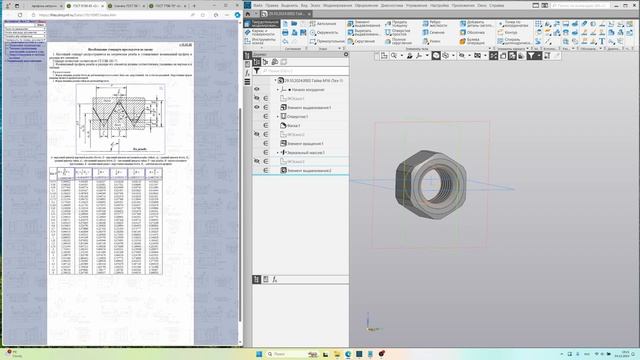640x360 pixels.
Task: Open dropdown arrow next to zoom magnifier
Action: (x=402, y=56)
